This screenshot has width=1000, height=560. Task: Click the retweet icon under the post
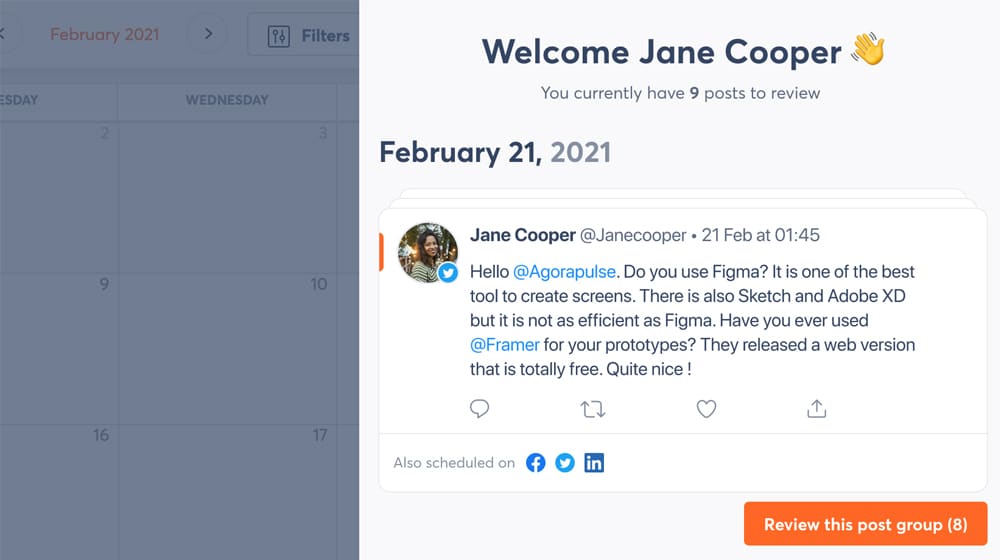(593, 409)
